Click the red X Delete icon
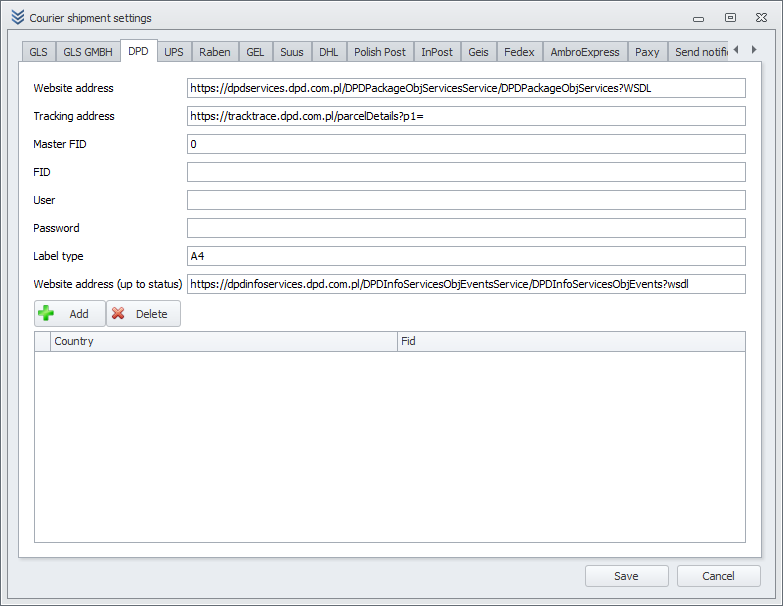 118,313
